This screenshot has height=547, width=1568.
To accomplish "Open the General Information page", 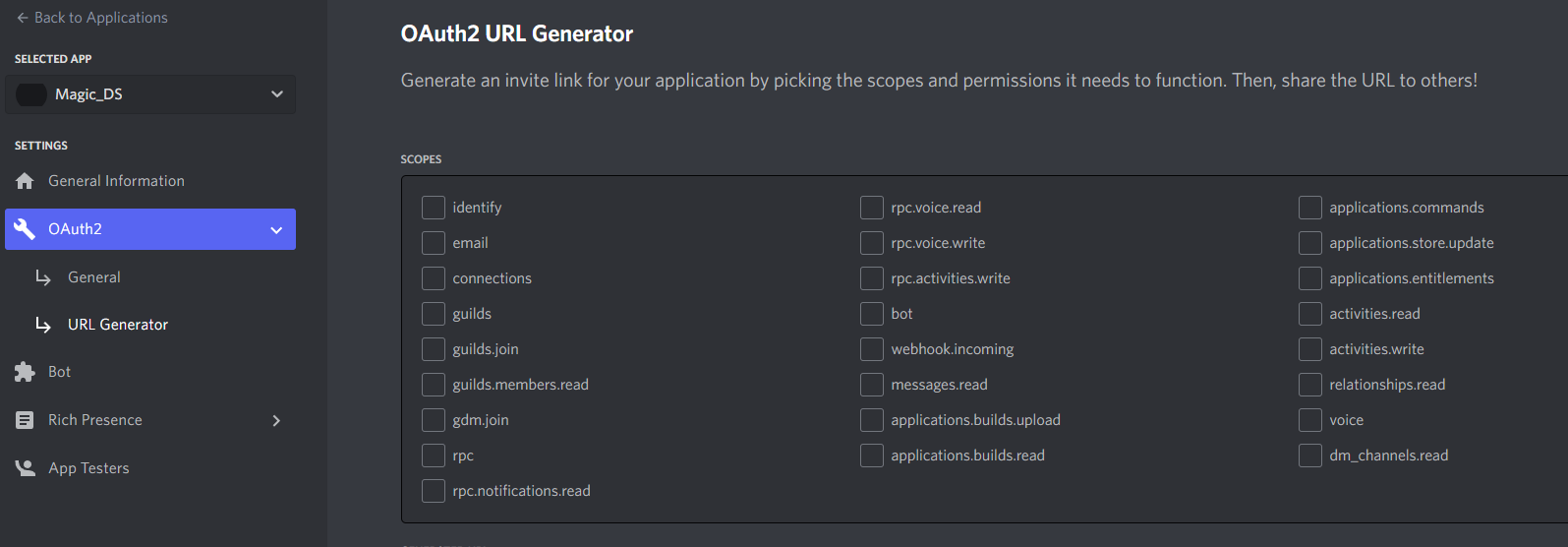I will (x=116, y=181).
